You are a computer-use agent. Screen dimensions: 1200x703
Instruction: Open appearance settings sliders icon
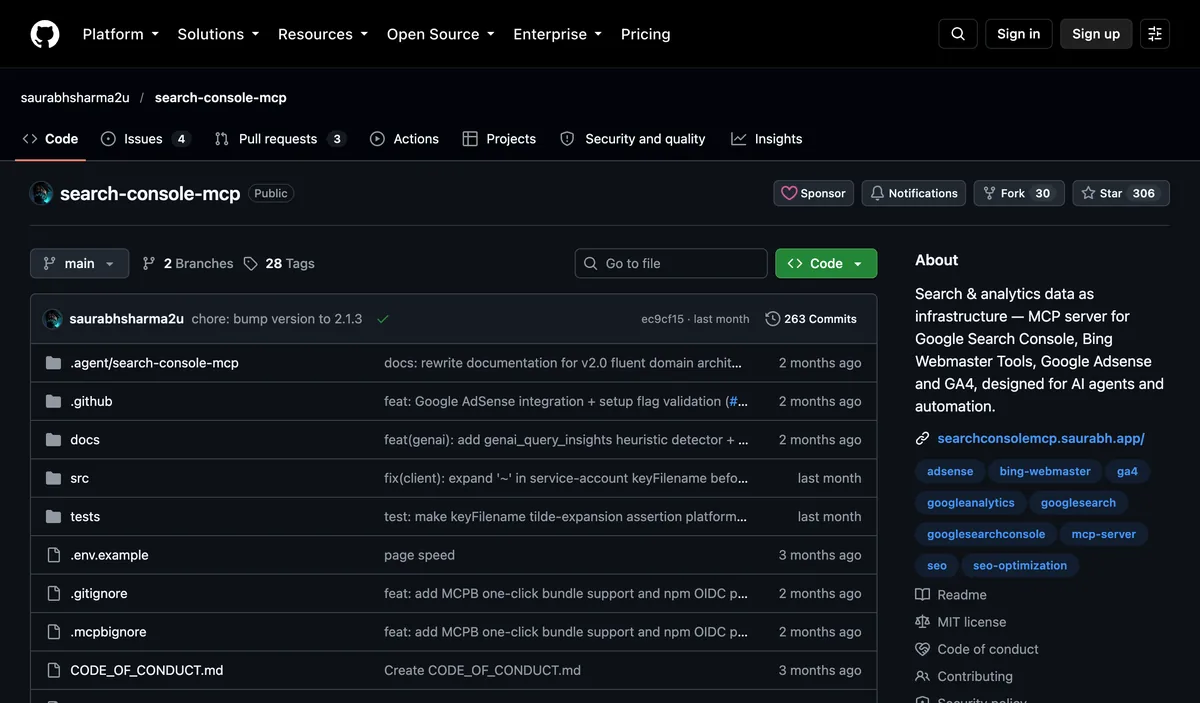[x=1155, y=34]
